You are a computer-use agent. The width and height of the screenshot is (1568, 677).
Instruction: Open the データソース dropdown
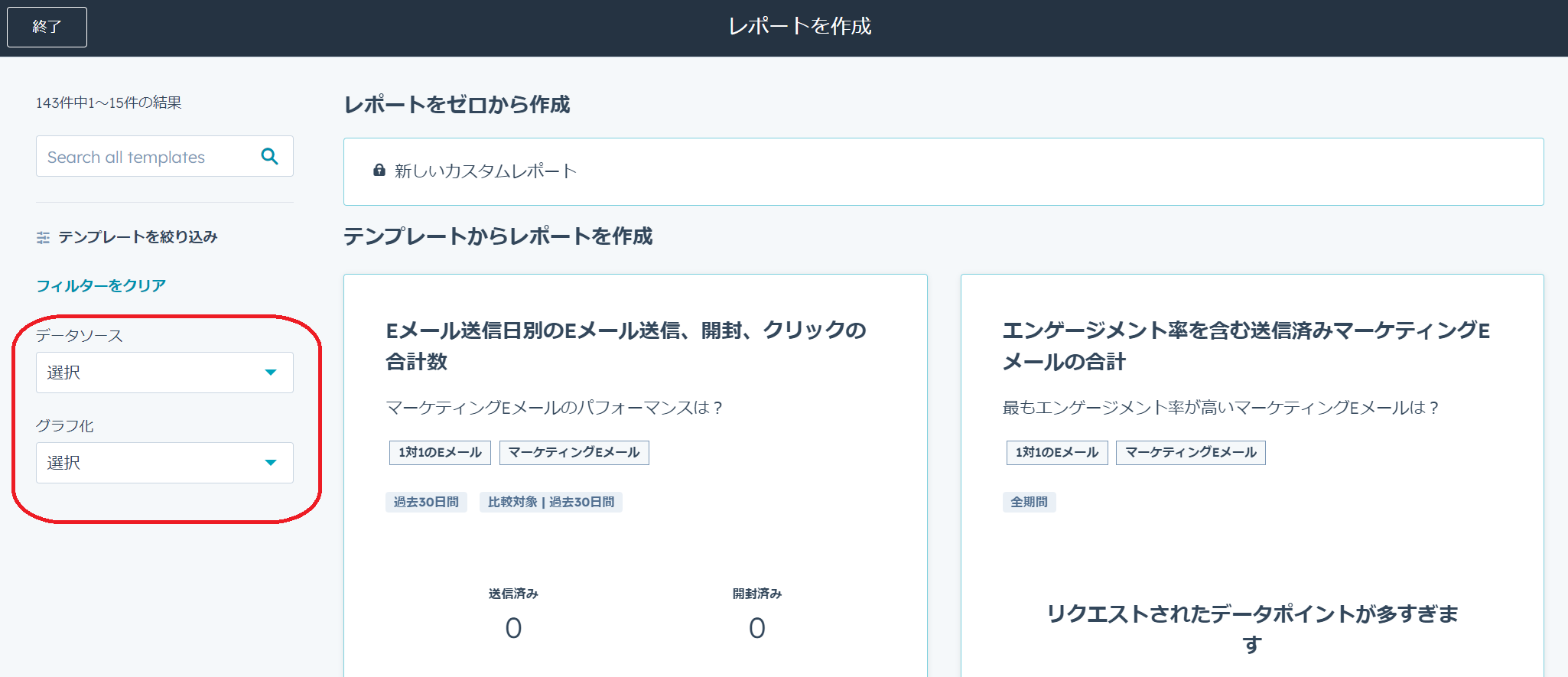pos(164,373)
